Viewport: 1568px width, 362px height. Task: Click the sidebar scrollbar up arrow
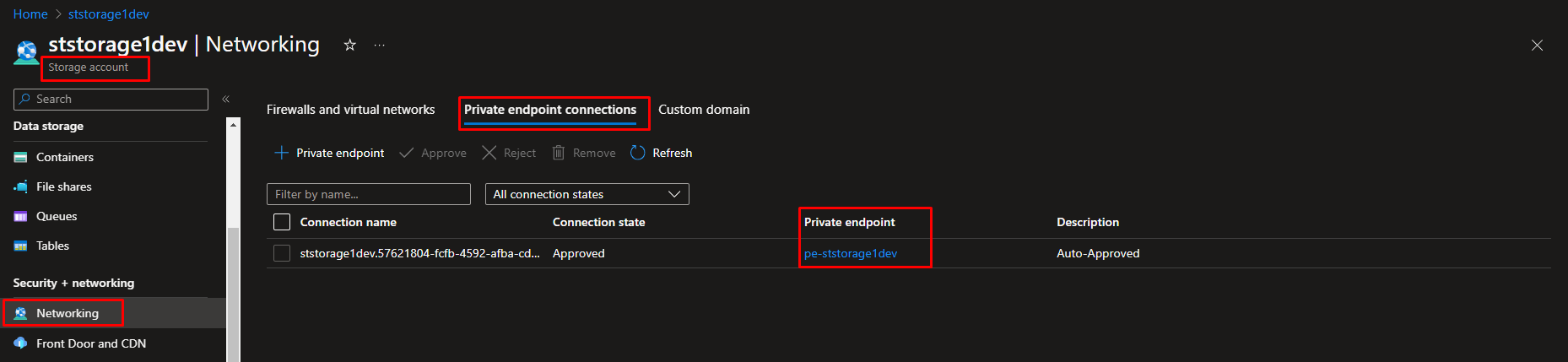tap(233, 125)
